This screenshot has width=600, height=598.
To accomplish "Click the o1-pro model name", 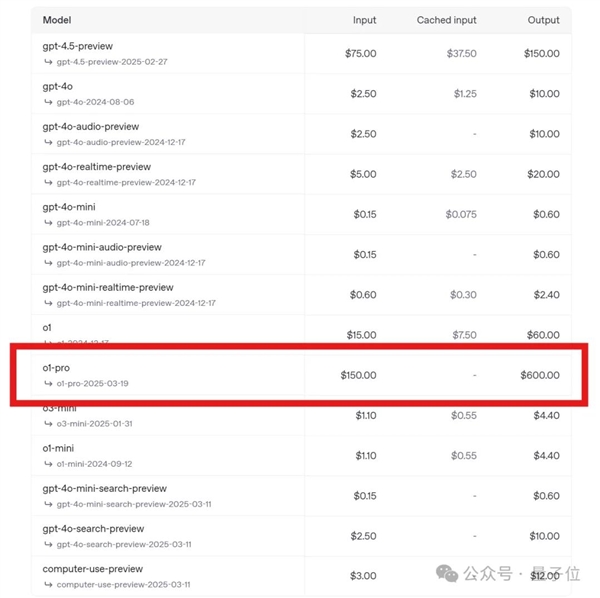I will [x=56, y=368].
